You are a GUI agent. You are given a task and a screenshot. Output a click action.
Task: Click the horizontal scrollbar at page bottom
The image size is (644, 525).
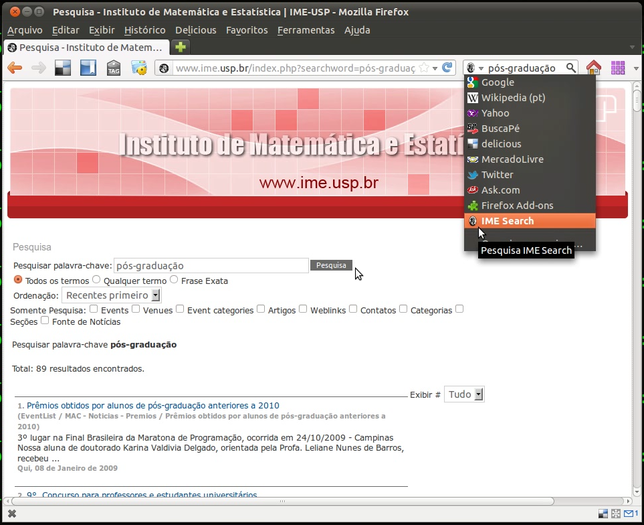pos(282,501)
